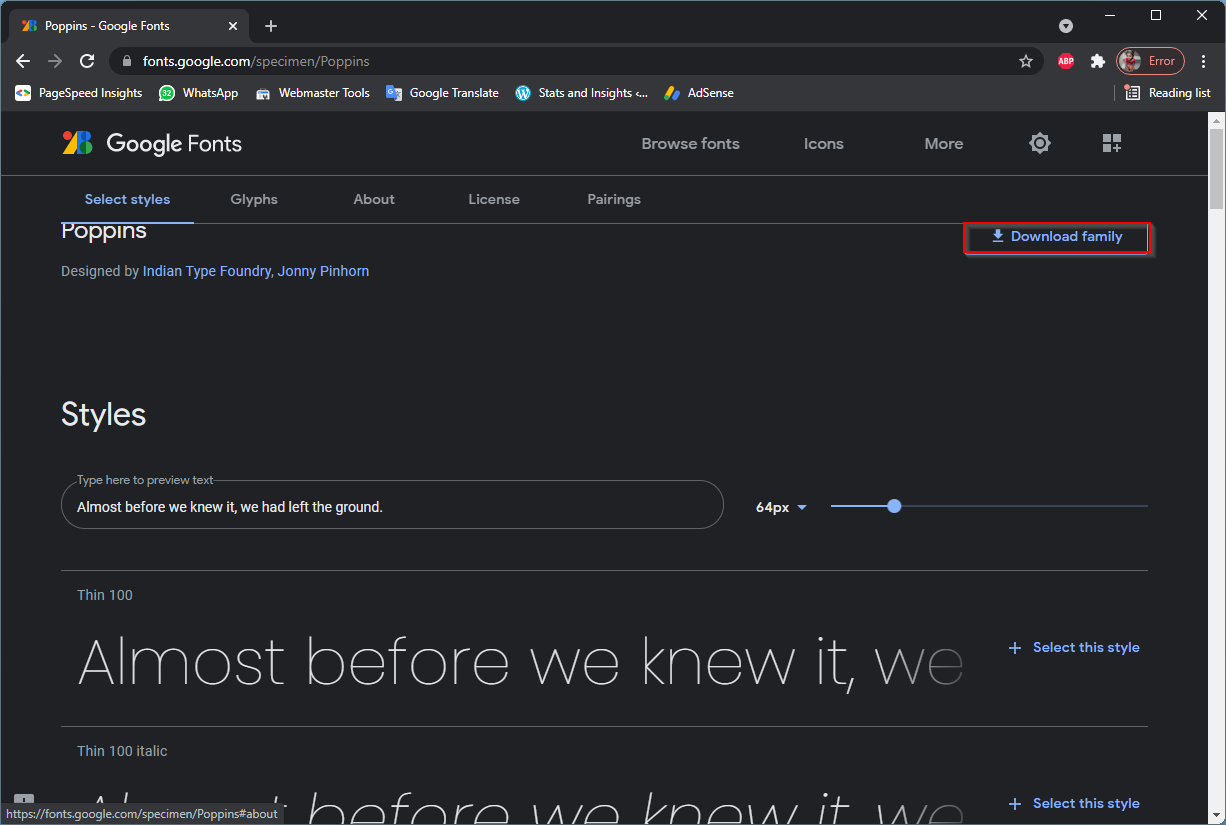Reload the page
Screen dimensions: 1226x825
(x=87, y=61)
